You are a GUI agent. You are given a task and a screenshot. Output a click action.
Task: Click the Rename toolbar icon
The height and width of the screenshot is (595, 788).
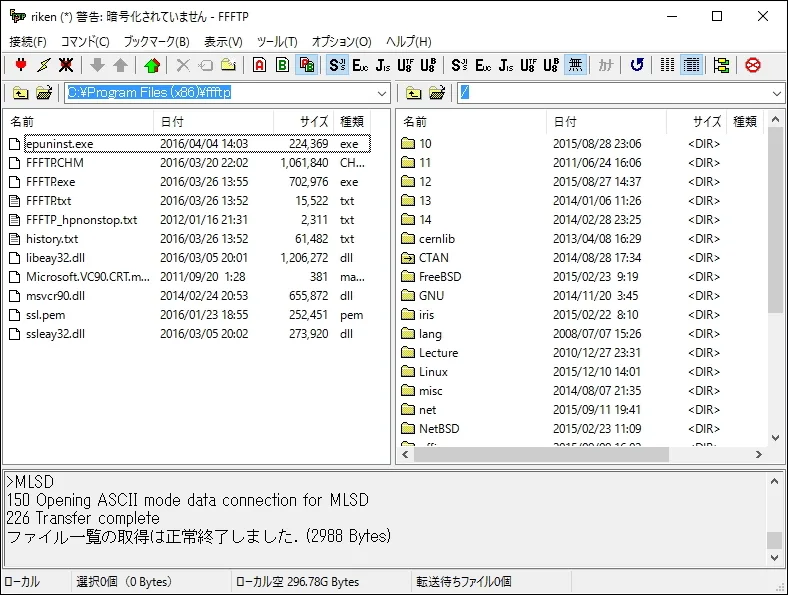point(206,65)
